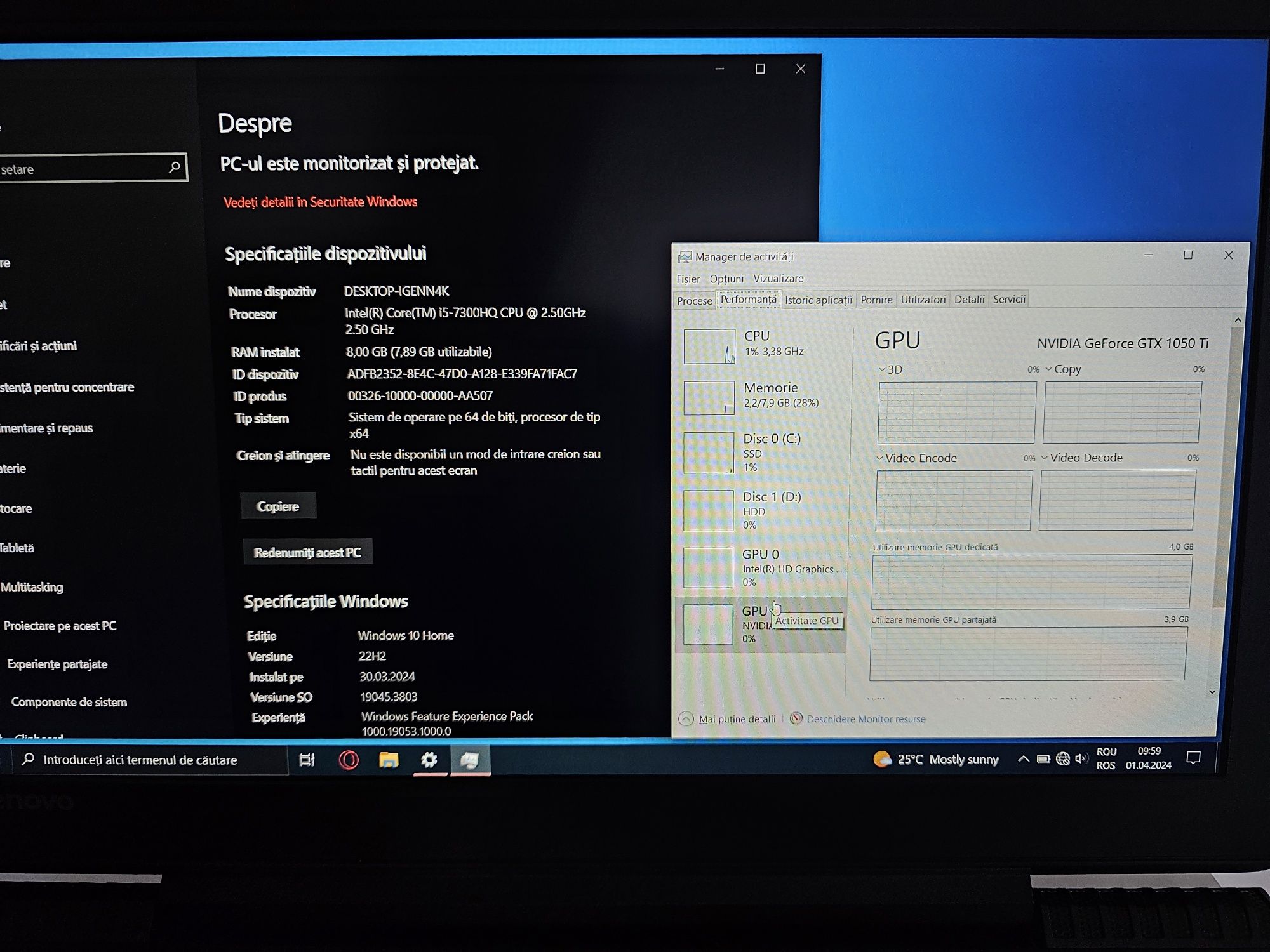Click the NVIDIA GeForce GTX 1050 Ti label
This screenshot has height=952, width=1270.
pos(1123,343)
